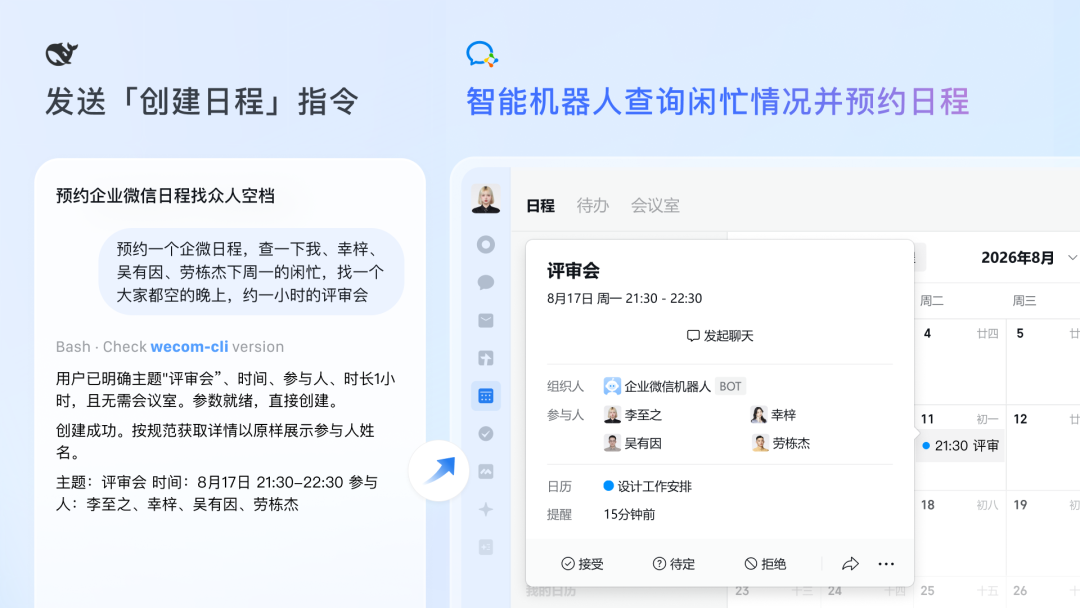Mark the event as 待定
1080x608 pixels.
(x=674, y=564)
